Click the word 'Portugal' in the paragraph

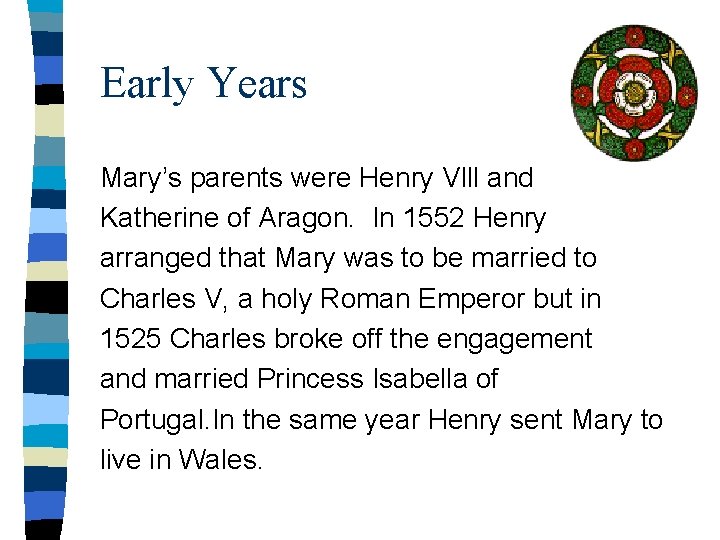(x=152, y=421)
